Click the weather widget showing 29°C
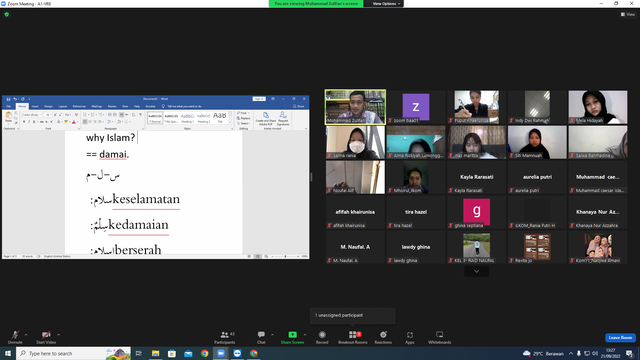 coord(543,353)
